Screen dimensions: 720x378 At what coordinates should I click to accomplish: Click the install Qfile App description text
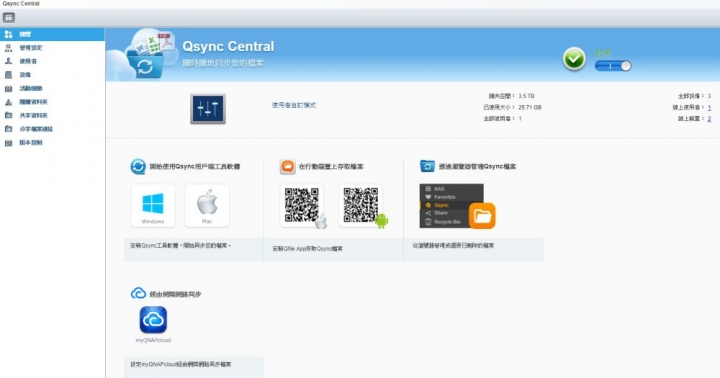tap(308, 248)
